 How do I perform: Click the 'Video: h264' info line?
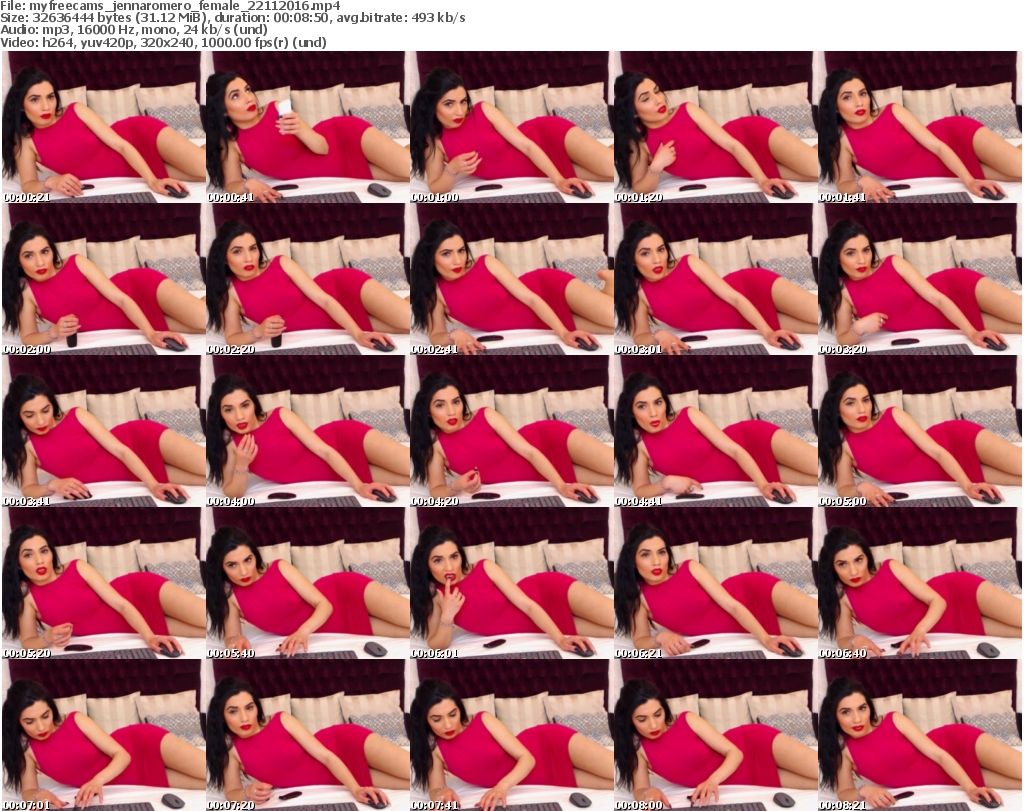[x=163, y=42]
